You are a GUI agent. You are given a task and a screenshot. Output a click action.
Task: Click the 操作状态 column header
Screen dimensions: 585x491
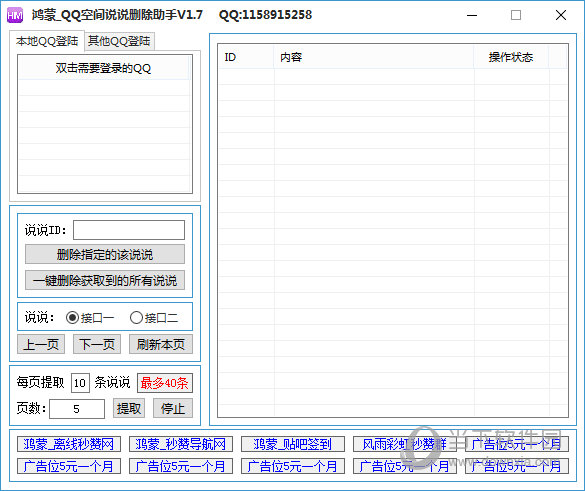[511, 57]
